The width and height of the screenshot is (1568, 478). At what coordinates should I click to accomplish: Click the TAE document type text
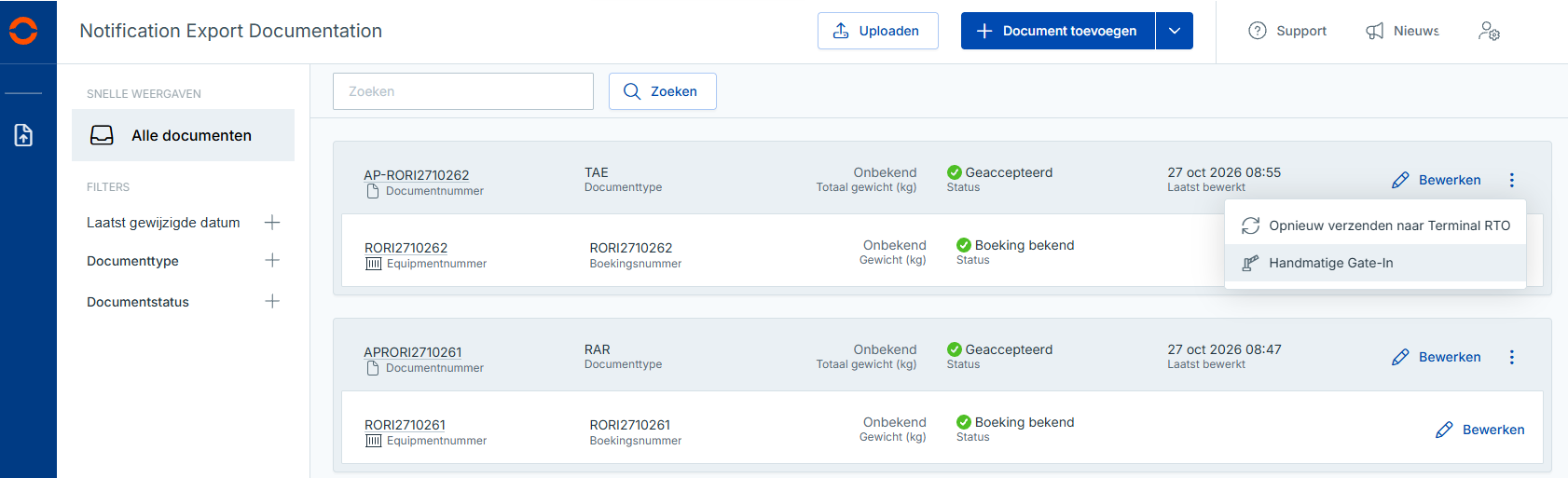(597, 172)
